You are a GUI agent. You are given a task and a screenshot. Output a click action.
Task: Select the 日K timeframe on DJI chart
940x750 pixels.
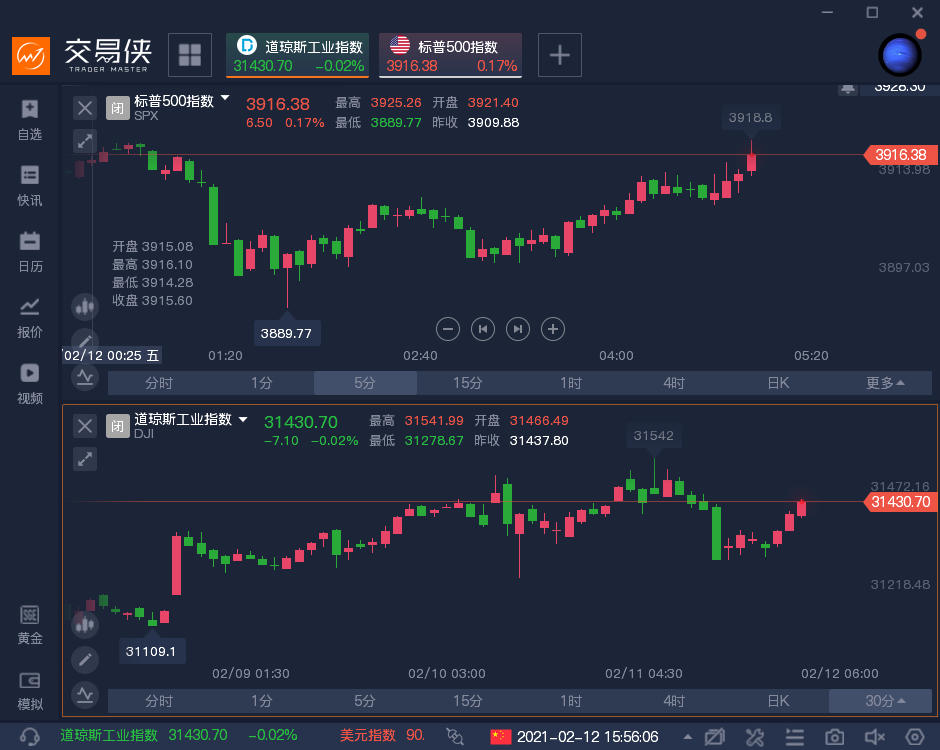778,701
